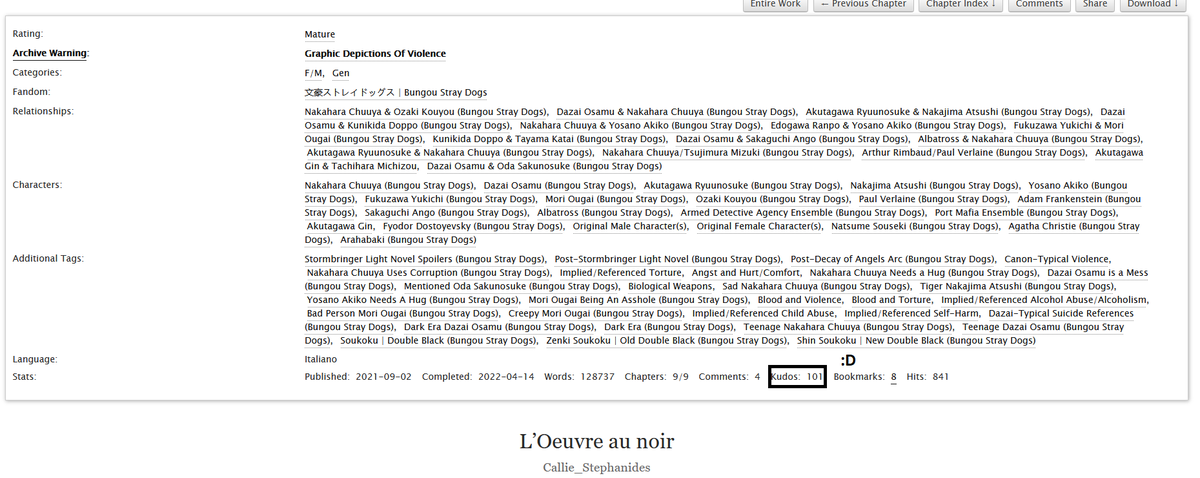Open Dazai Osamu is a Mess tag
This screenshot has width=1200, height=478.
1098,273
